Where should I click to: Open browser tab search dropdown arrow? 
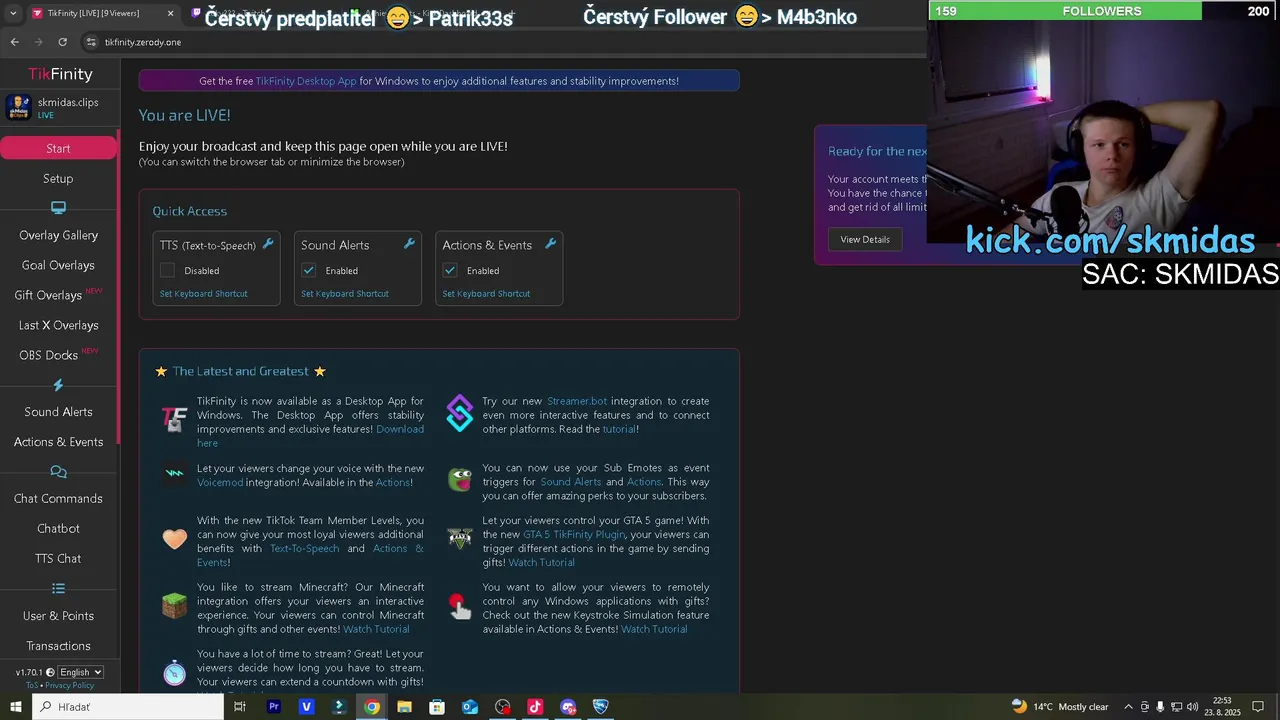coord(13,13)
